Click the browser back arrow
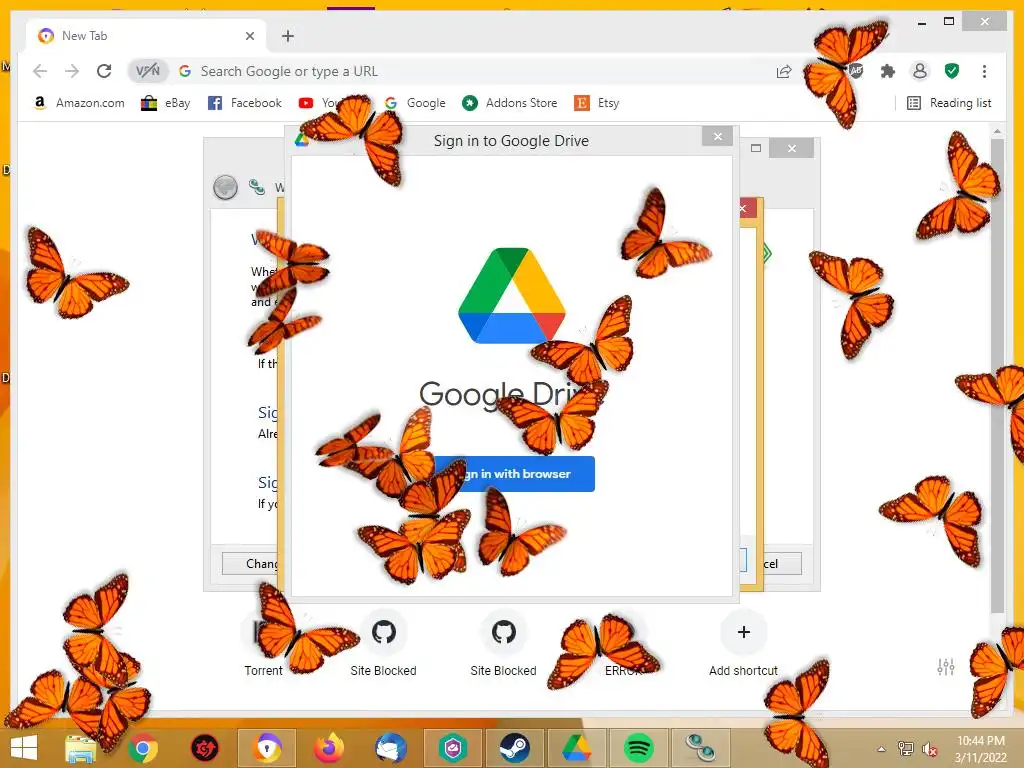Viewport: 1024px width, 768px height. [40, 71]
